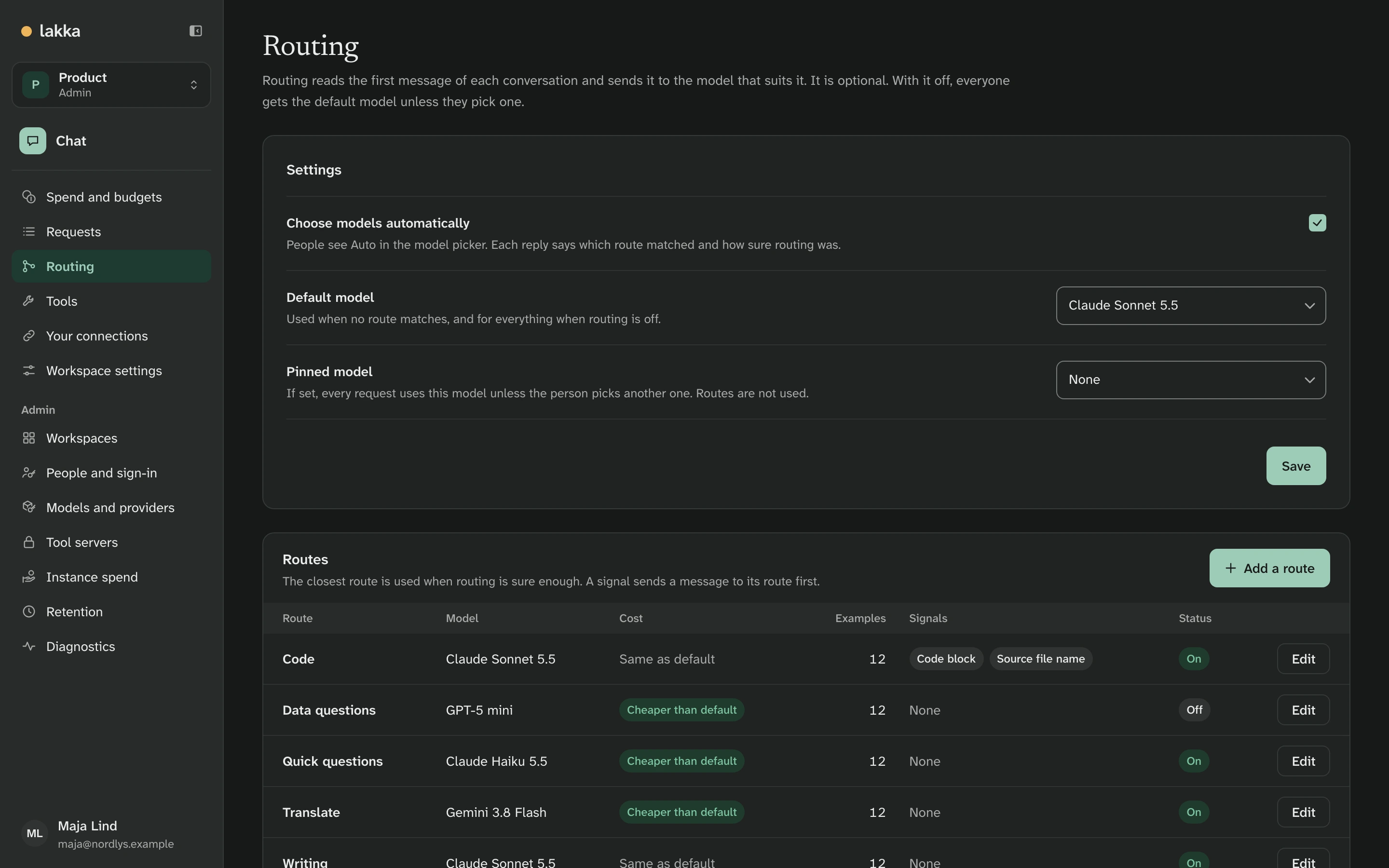Uncheck Choose models automatically checkbox
This screenshot has width=1389, height=868.
coord(1317,223)
